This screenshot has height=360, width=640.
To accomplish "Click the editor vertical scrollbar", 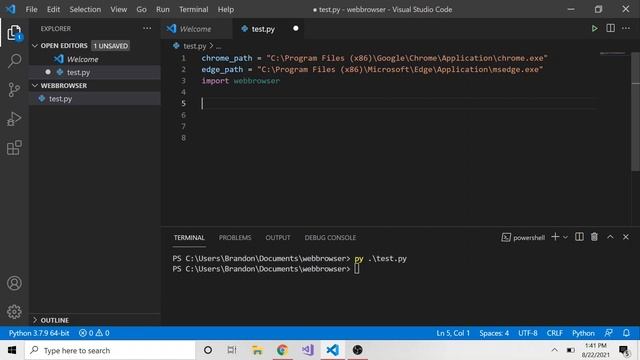I will (635, 111).
